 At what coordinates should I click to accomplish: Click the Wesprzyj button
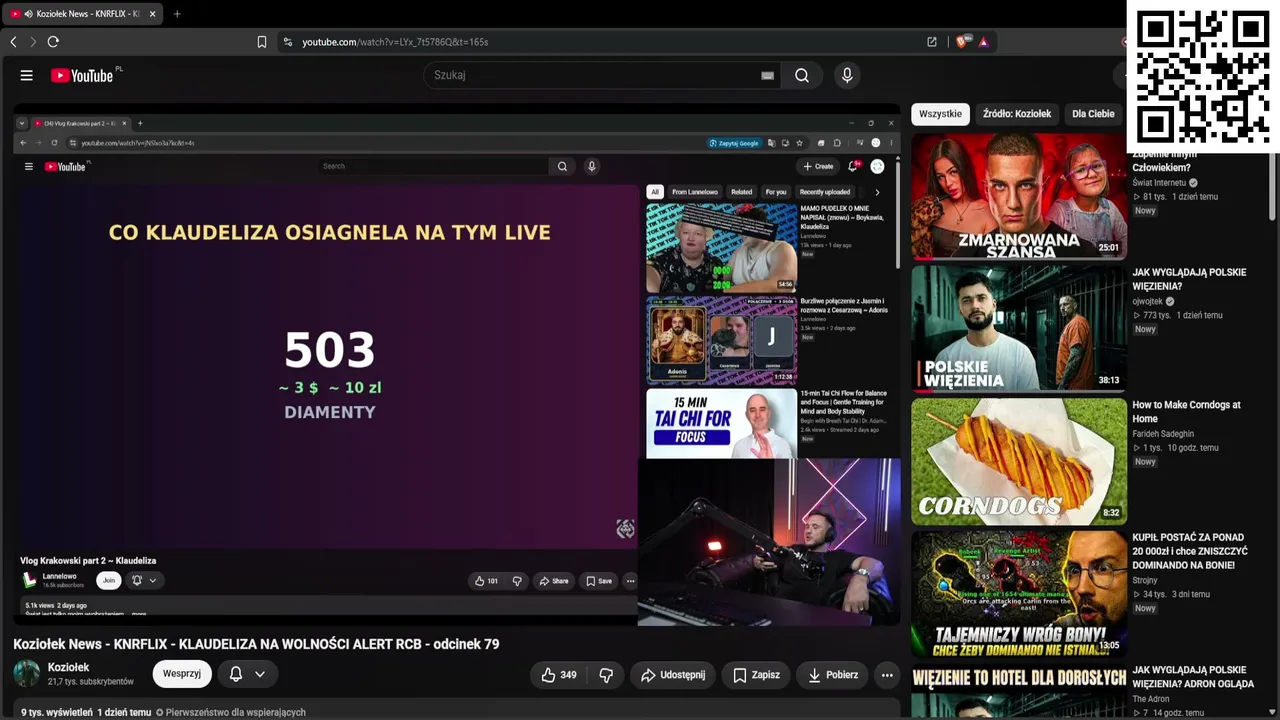click(182, 674)
